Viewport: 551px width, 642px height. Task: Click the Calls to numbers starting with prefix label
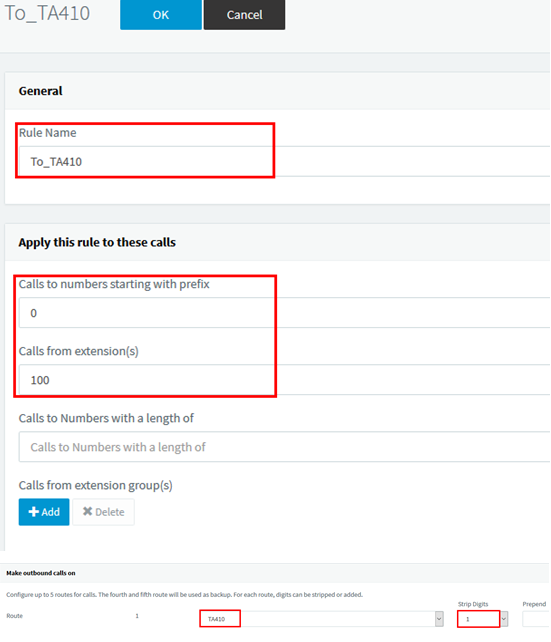tap(114, 284)
